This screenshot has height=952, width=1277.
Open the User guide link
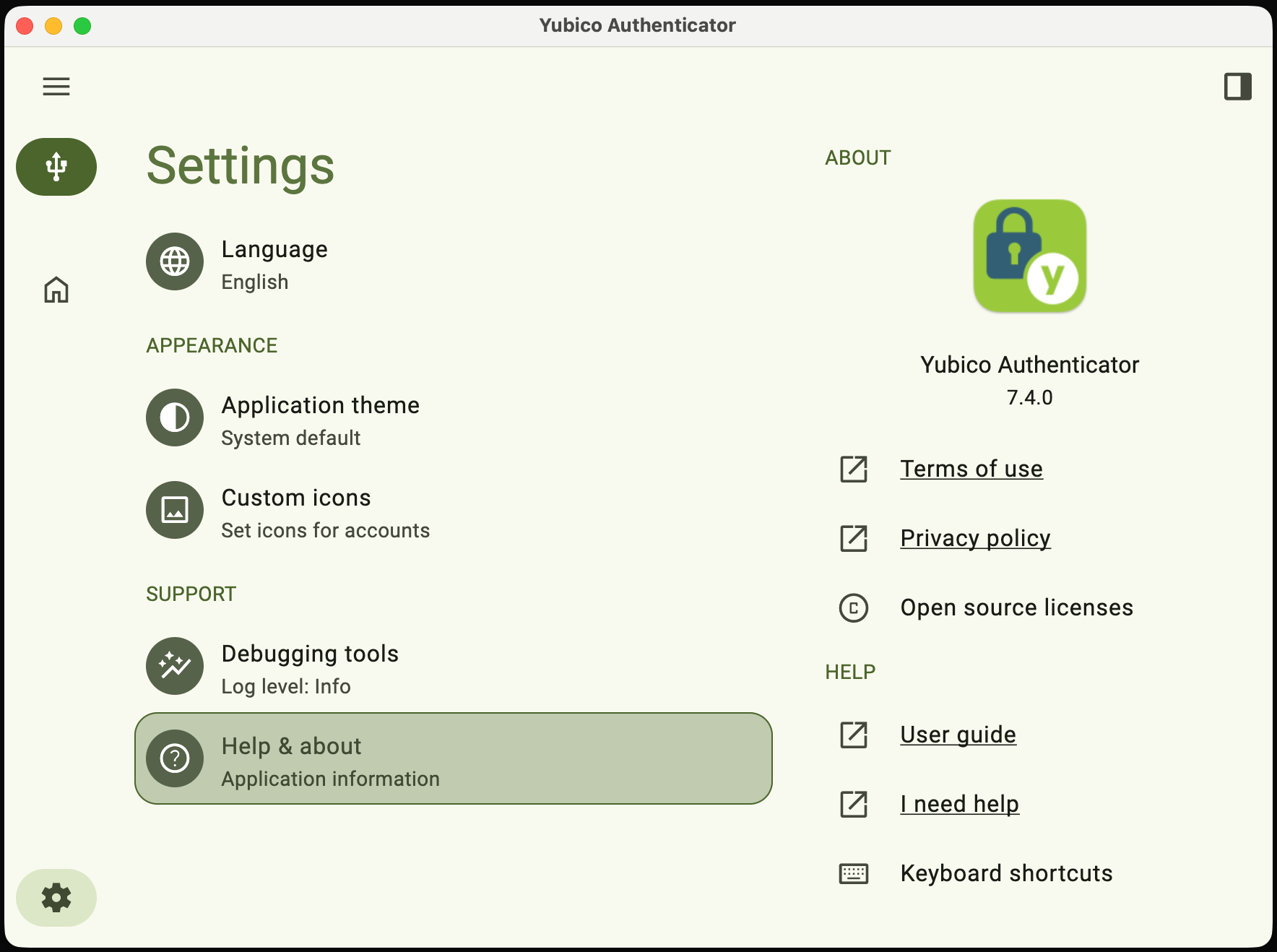(958, 735)
